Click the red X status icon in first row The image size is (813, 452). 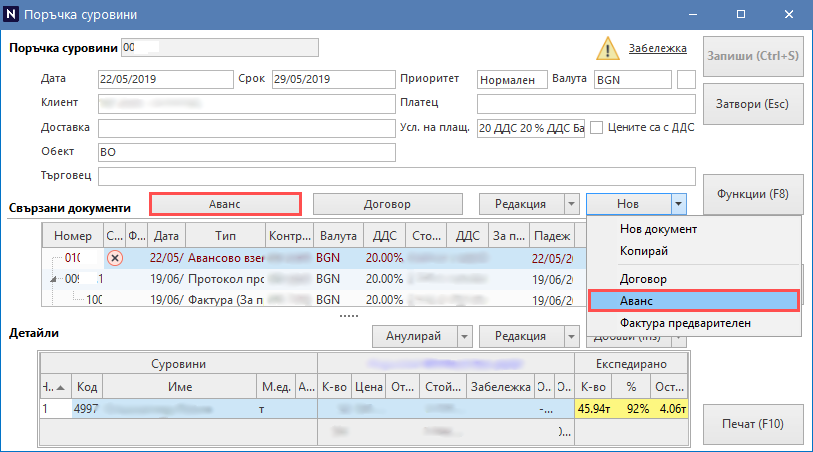coord(115,258)
